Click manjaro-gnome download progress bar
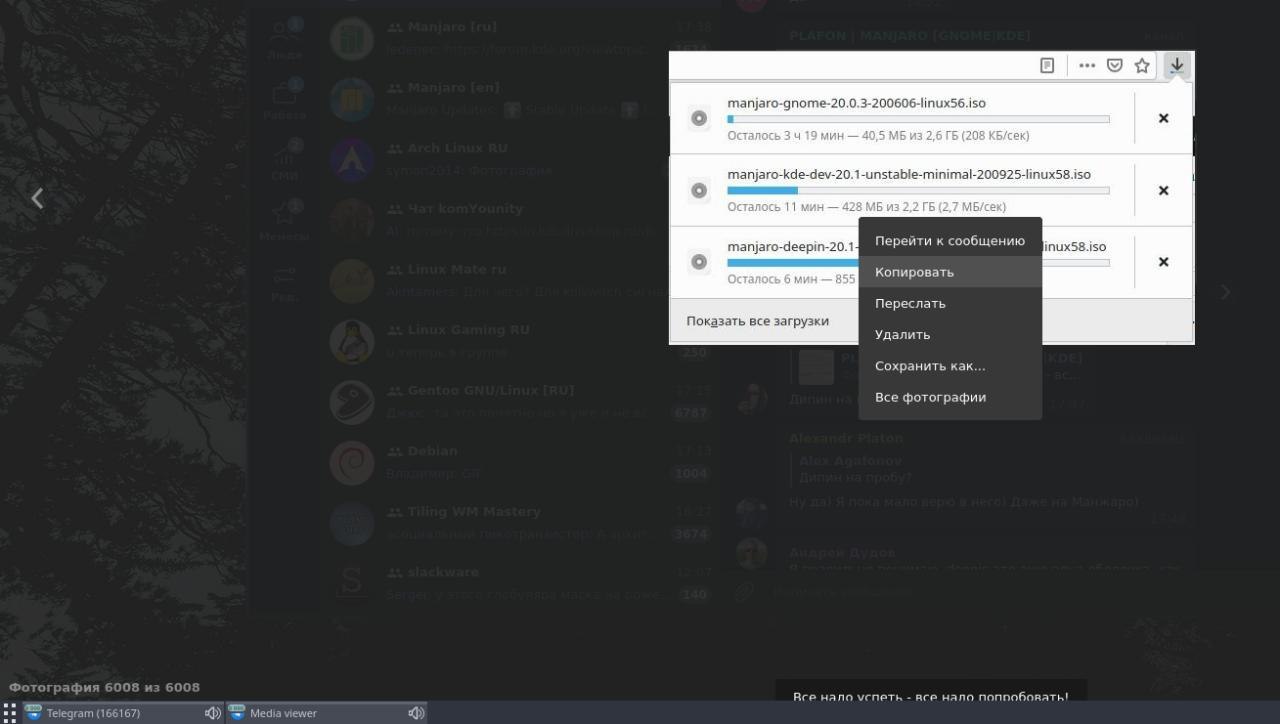Screen dimensions: 1280x724 pos(918,119)
